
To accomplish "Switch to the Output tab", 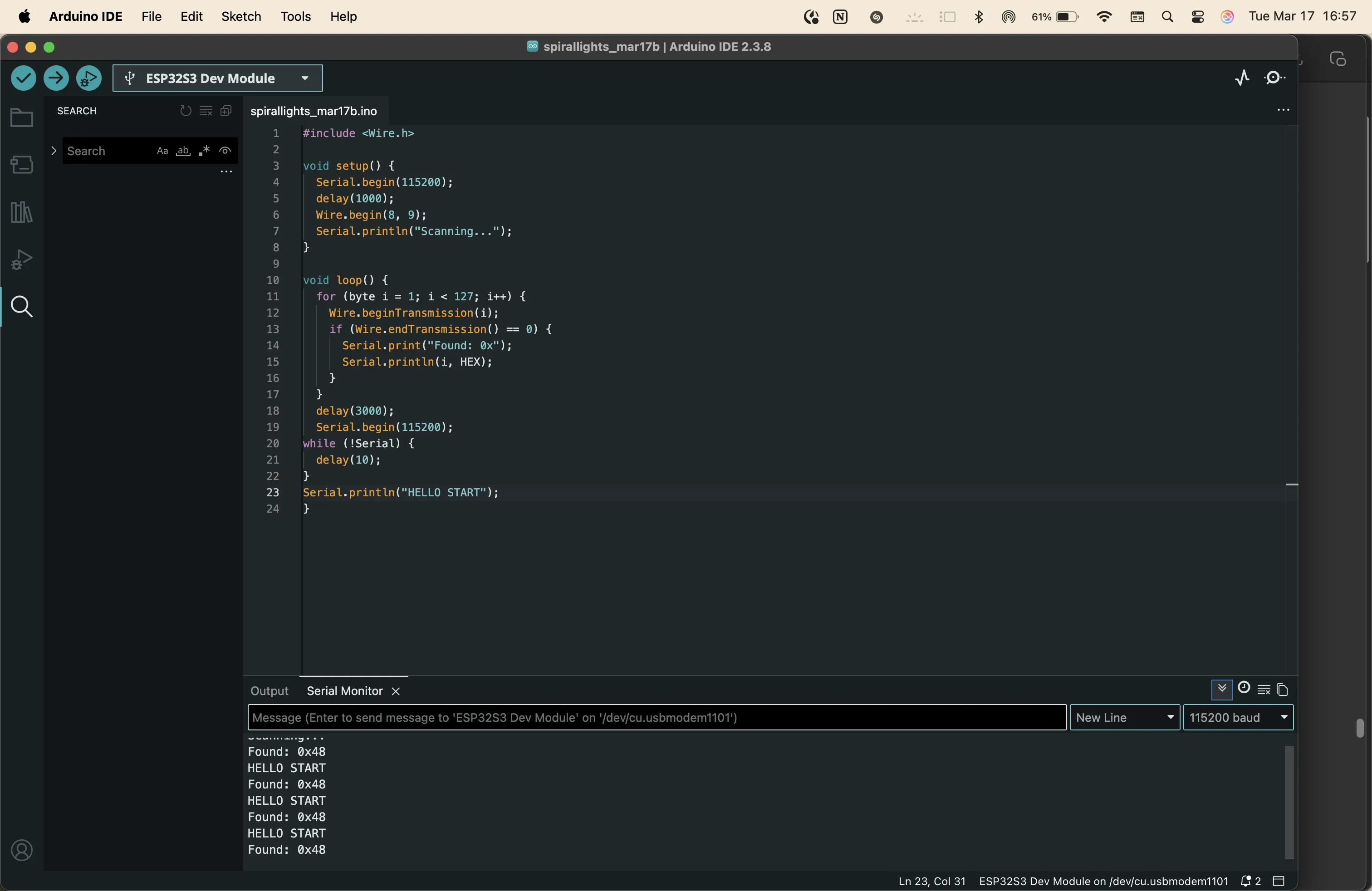I will (x=269, y=691).
